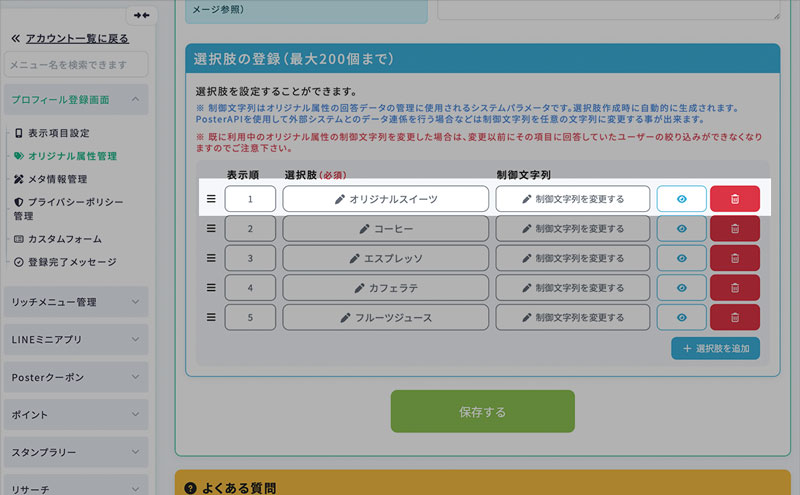800x495 pixels.
Task: Click the trash icon for コーヒー row
Action: (x=734, y=229)
